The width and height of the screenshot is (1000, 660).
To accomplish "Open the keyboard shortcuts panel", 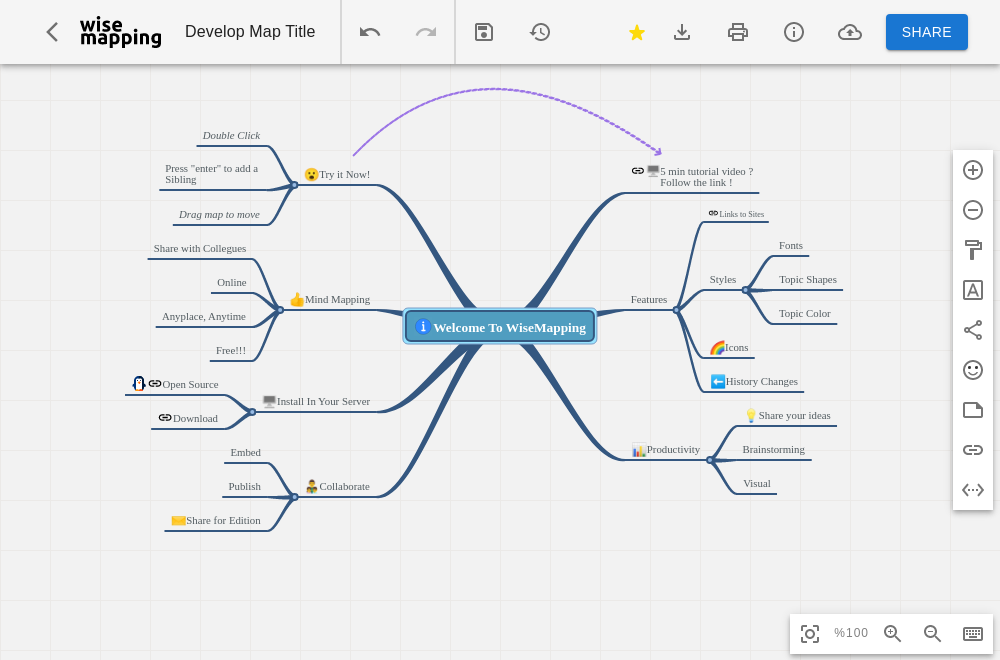I will (x=973, y=634).
